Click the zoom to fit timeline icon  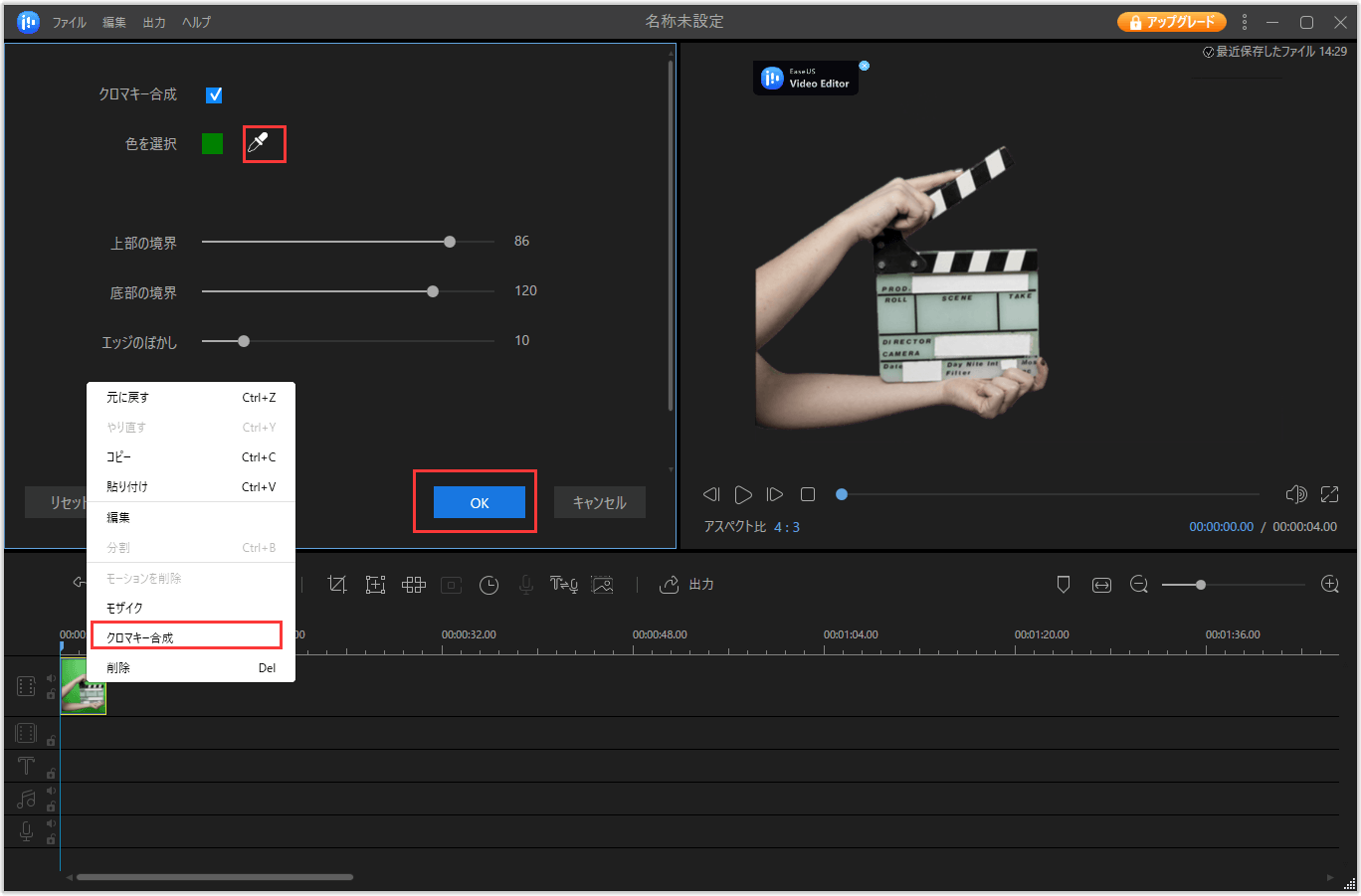click(1101, 585)
